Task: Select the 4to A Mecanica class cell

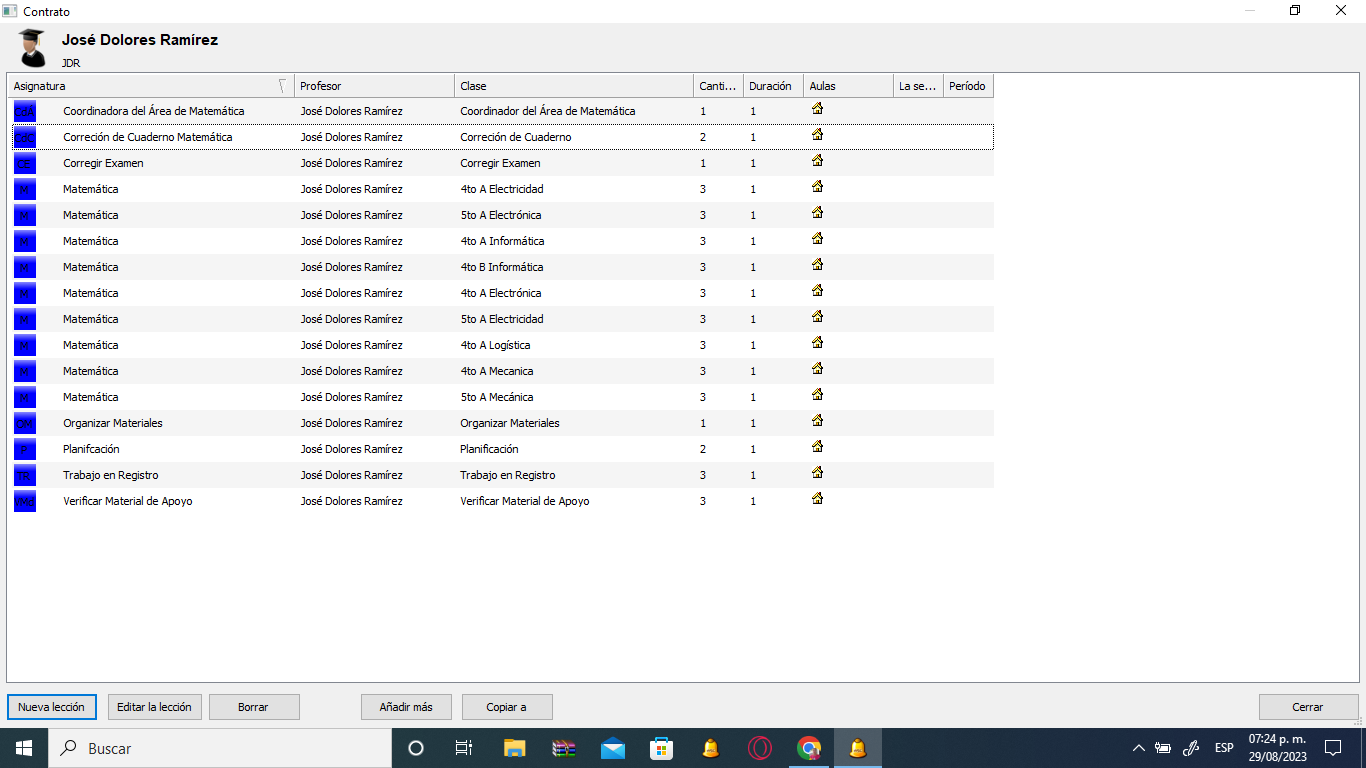Action: point(497,371)
